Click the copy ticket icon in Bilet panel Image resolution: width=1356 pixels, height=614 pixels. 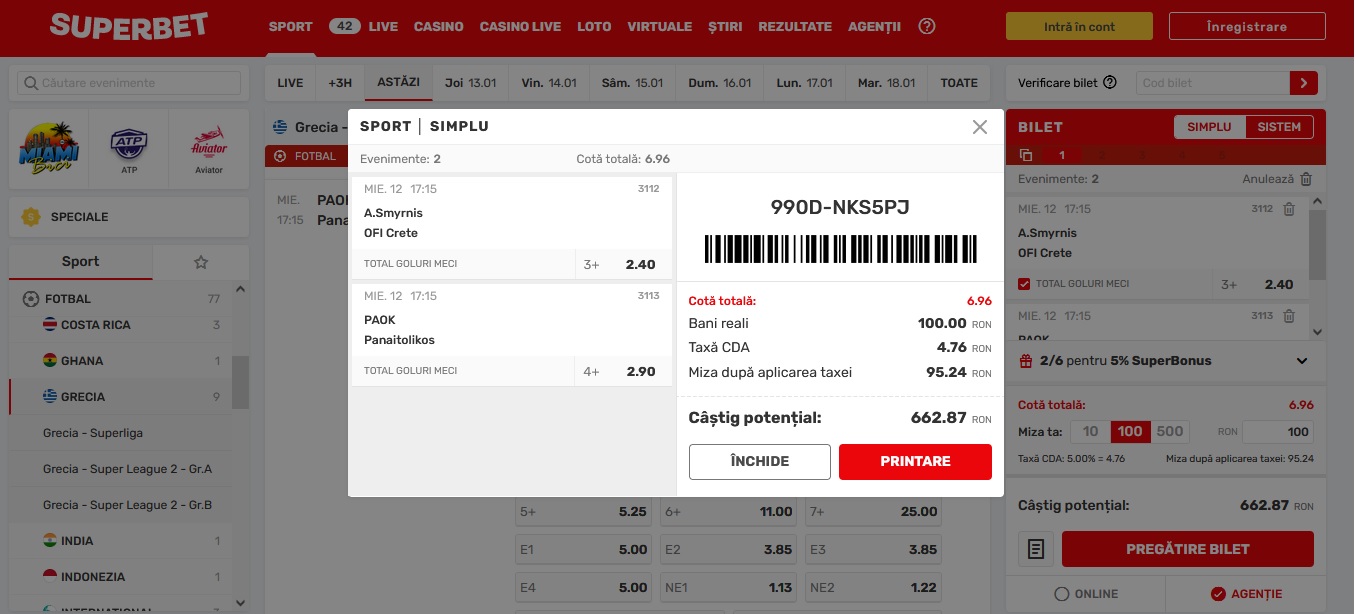pos(1026,155)
